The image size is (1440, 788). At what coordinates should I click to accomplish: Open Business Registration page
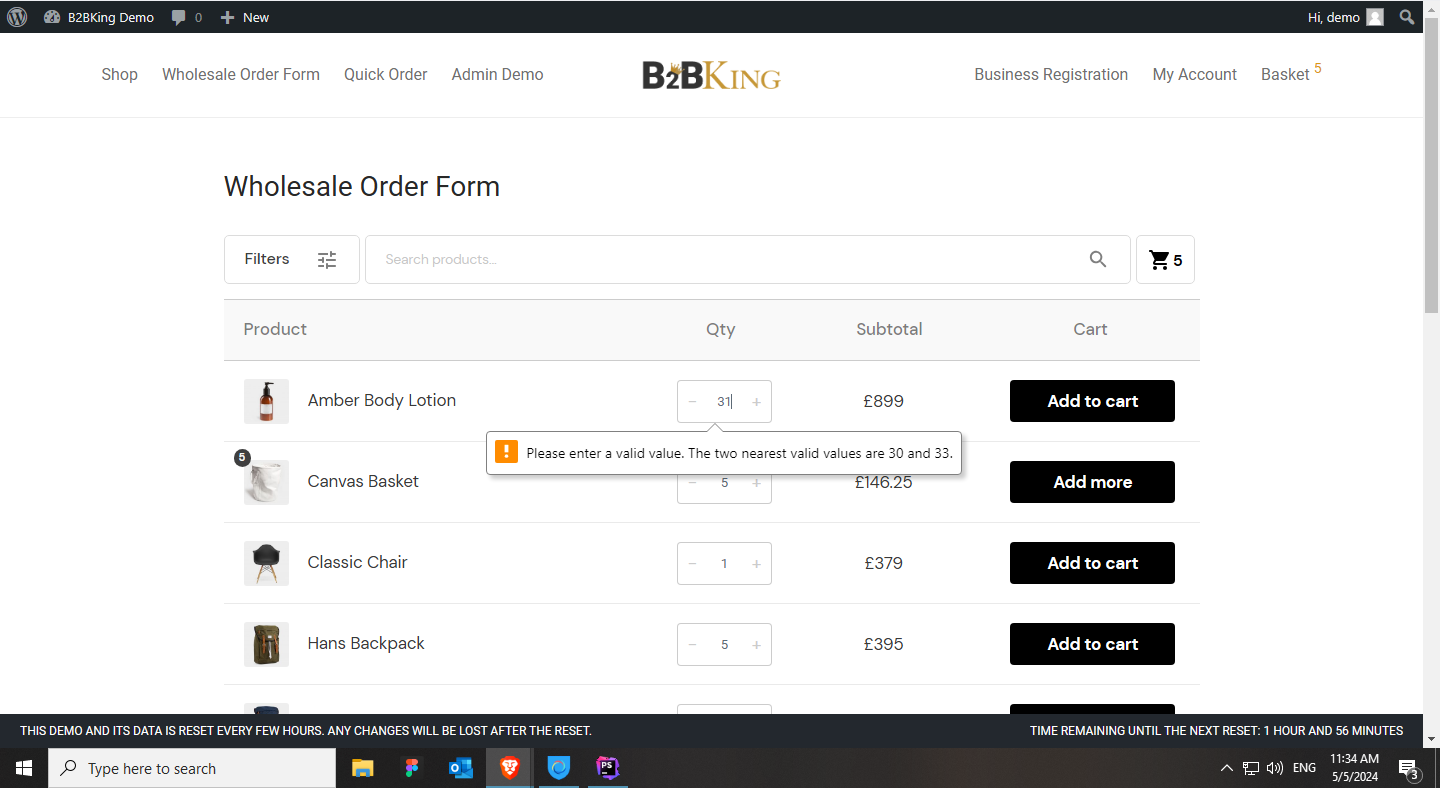tap(1051, 75)
